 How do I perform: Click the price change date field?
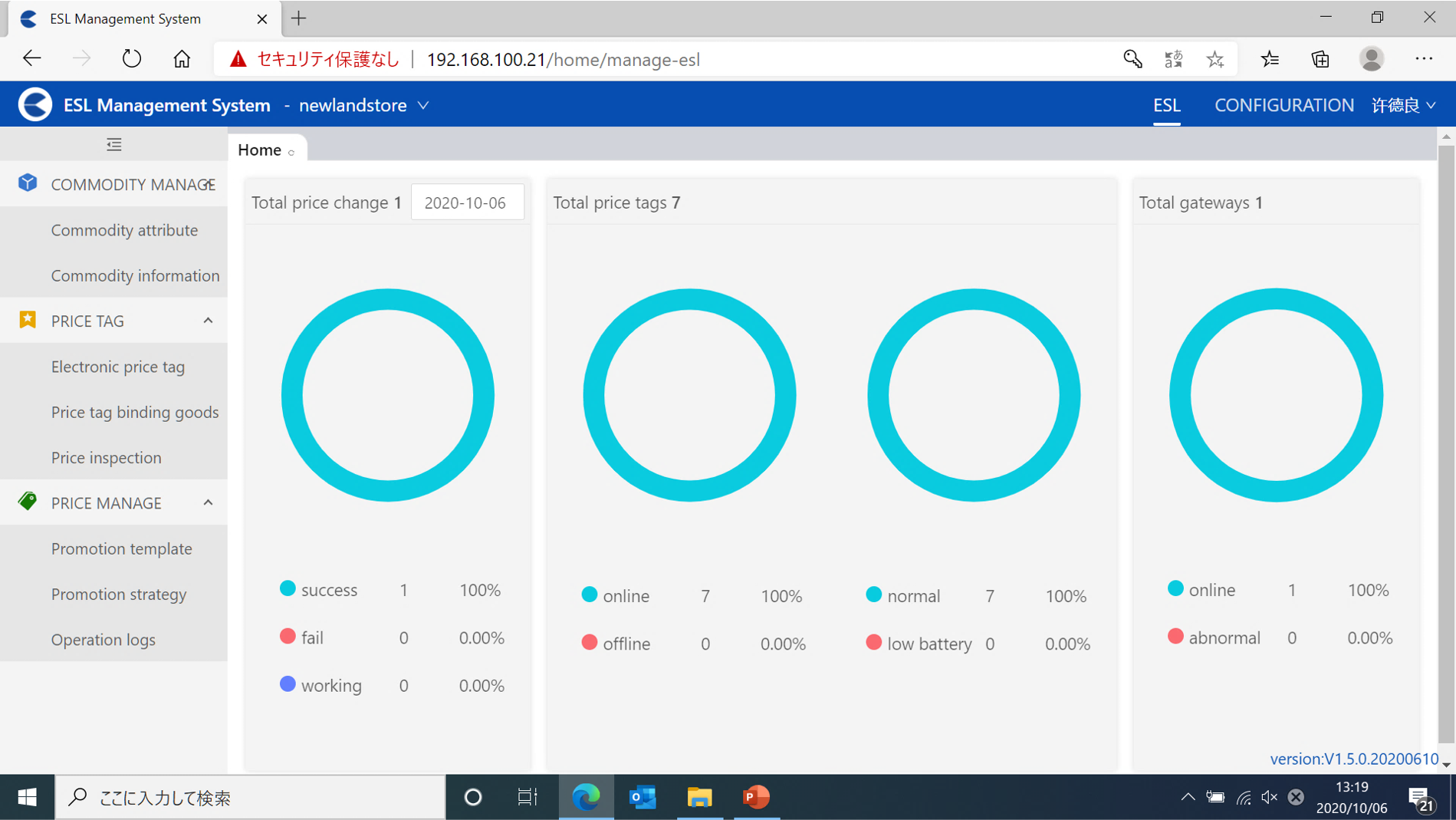[467, 203]
